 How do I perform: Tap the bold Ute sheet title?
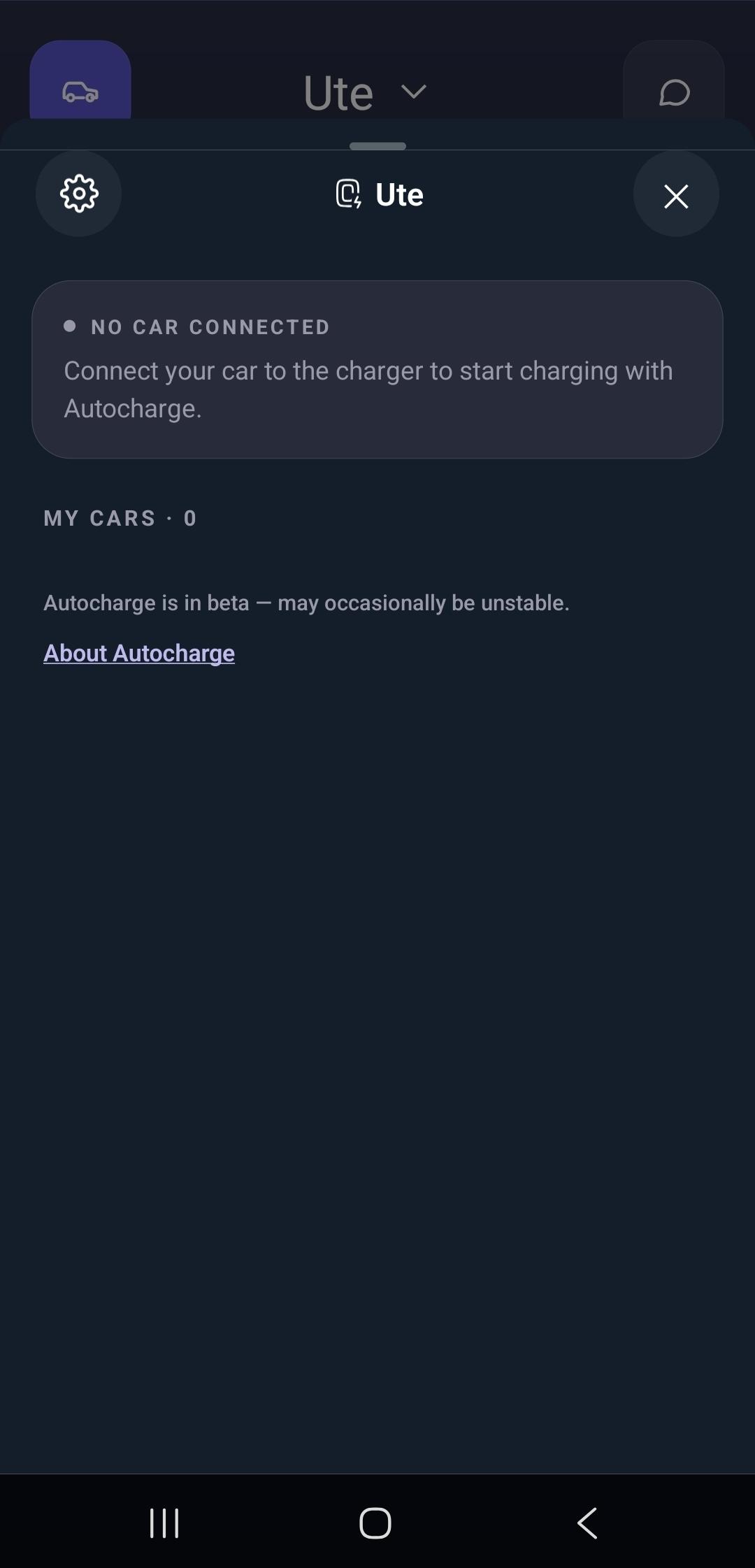[399, 194]
